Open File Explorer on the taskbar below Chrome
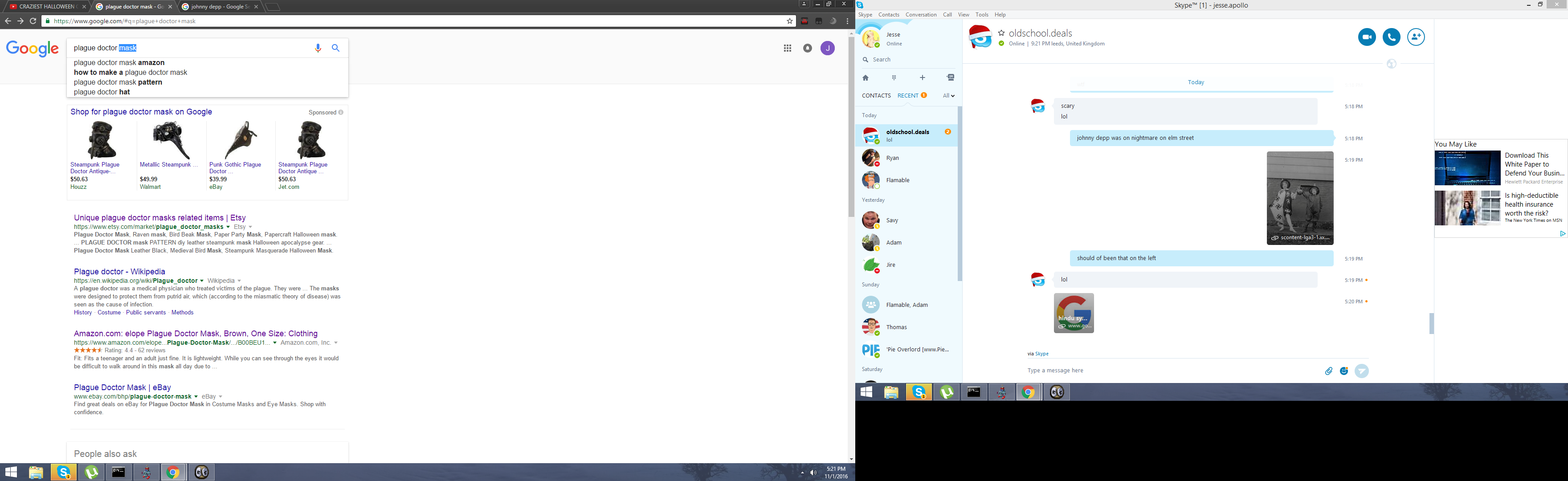Screen dimensions: 1568x481 (x=36, y=472)
